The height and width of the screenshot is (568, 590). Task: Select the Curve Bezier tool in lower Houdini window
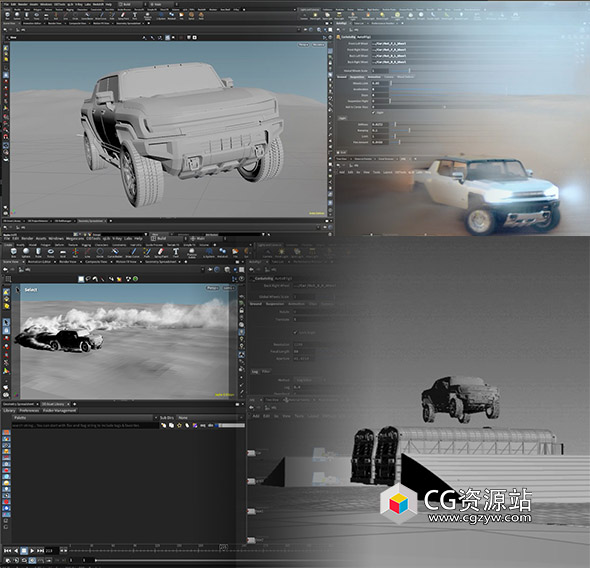point(115,252)
